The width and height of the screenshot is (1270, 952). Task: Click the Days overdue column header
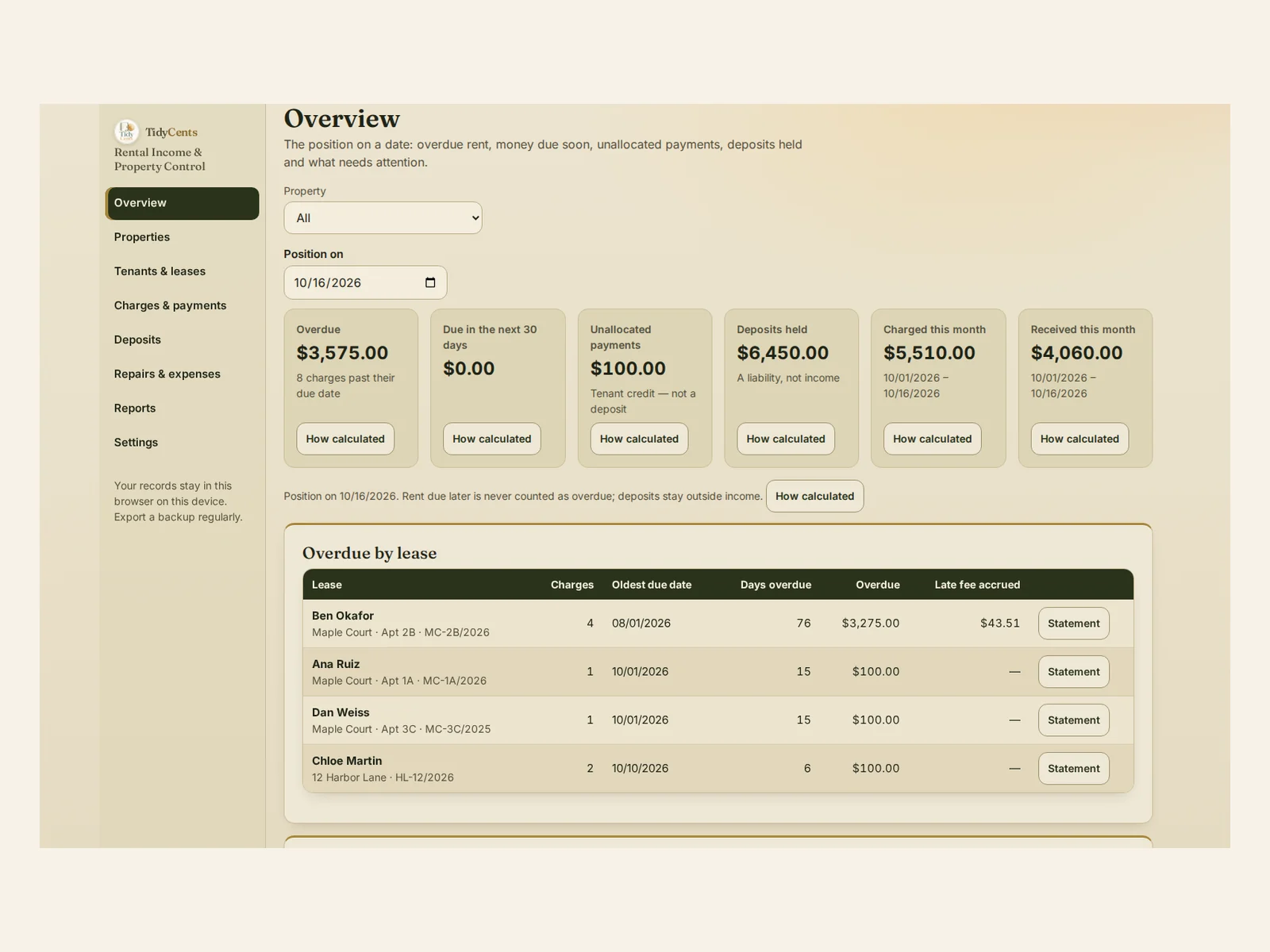coord(775,585)
